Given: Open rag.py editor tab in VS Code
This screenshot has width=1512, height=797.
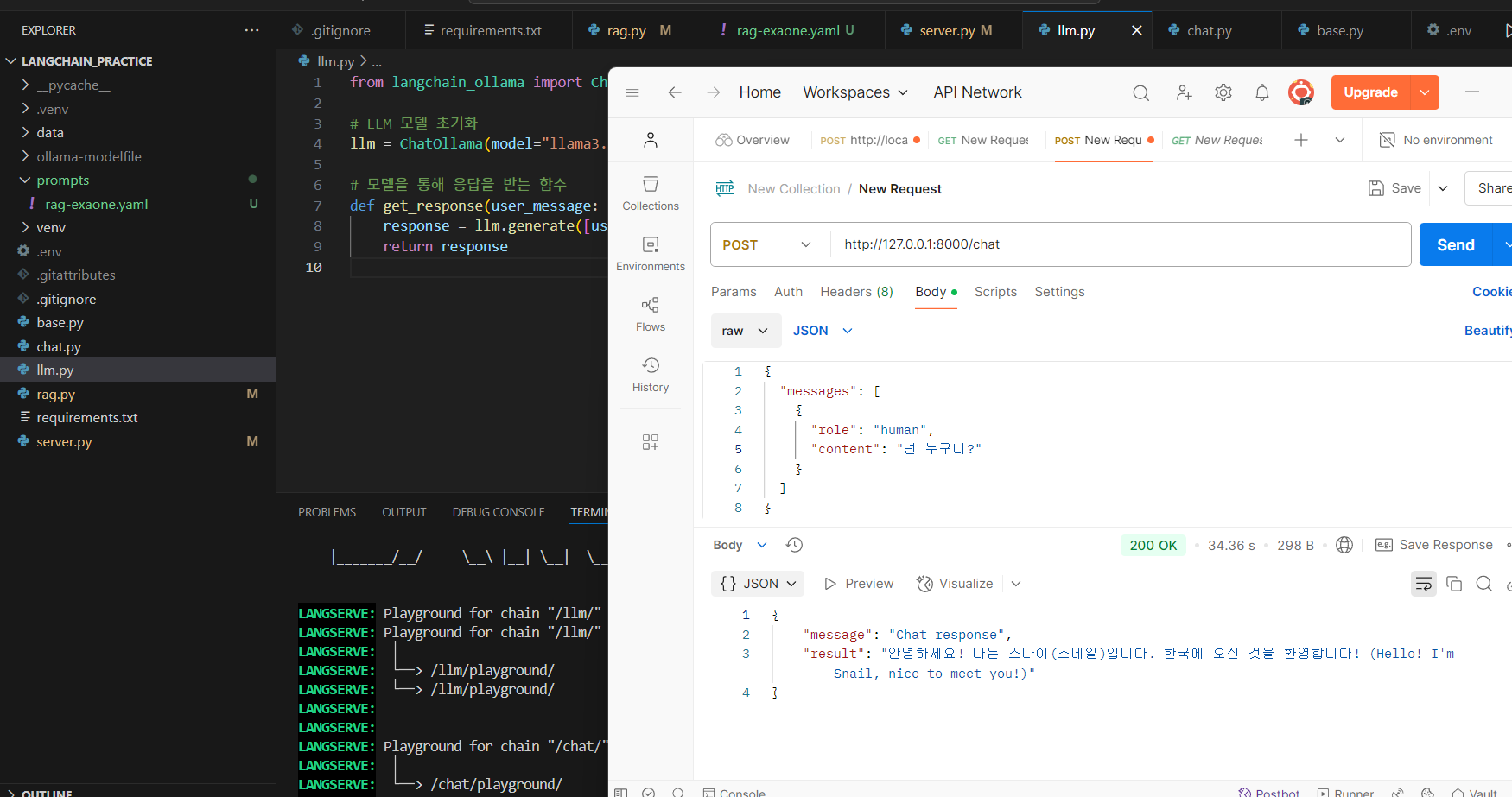Looking at the screenshot, I should (636, 30).
